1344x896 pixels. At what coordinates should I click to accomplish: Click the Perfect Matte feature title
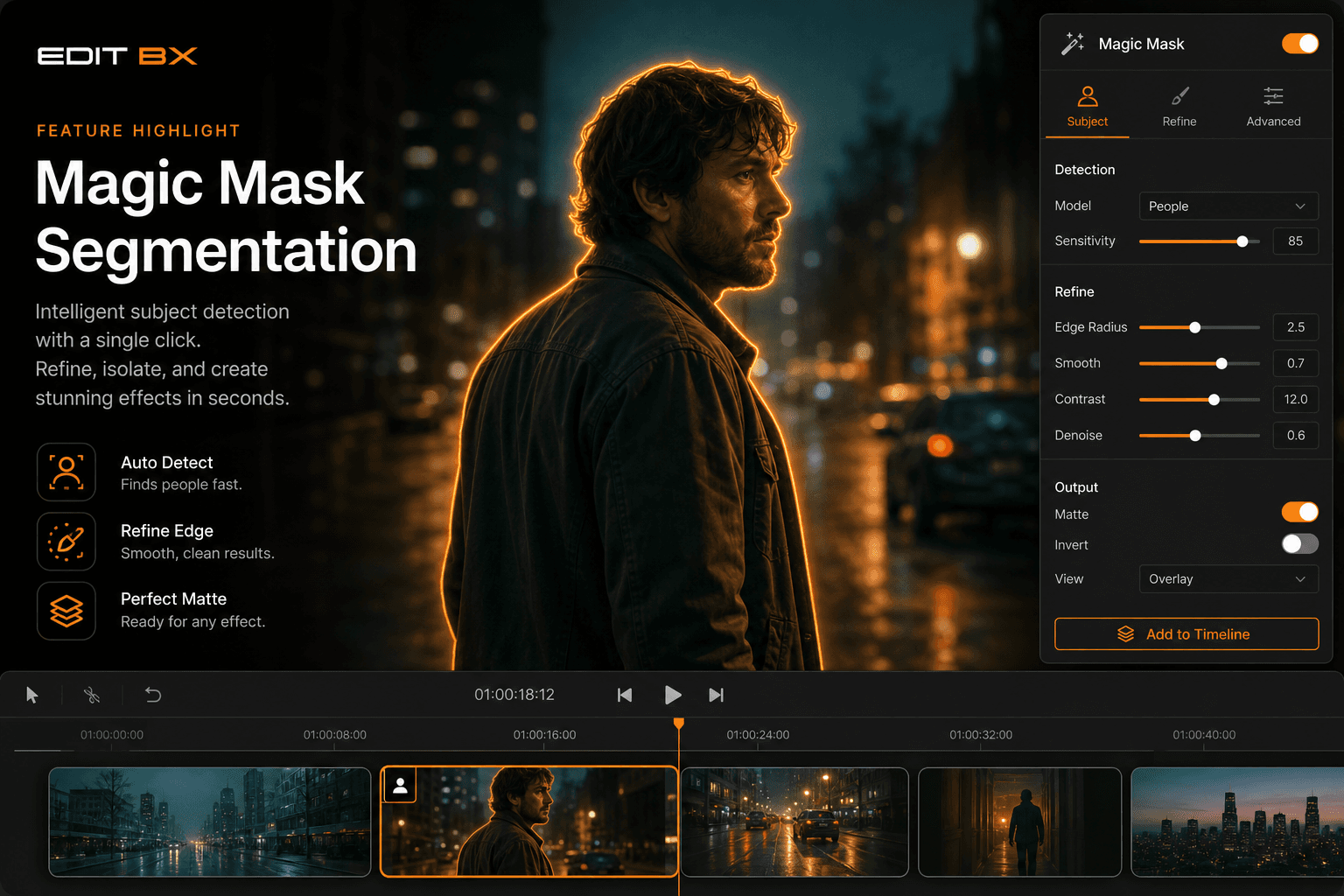click(173, 599)
